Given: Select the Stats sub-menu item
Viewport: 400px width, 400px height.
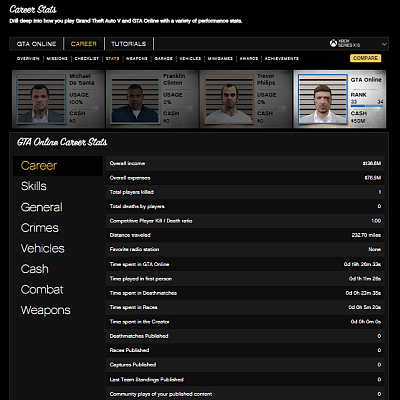Looking at the screenshot, I should [x=112, y=58].
